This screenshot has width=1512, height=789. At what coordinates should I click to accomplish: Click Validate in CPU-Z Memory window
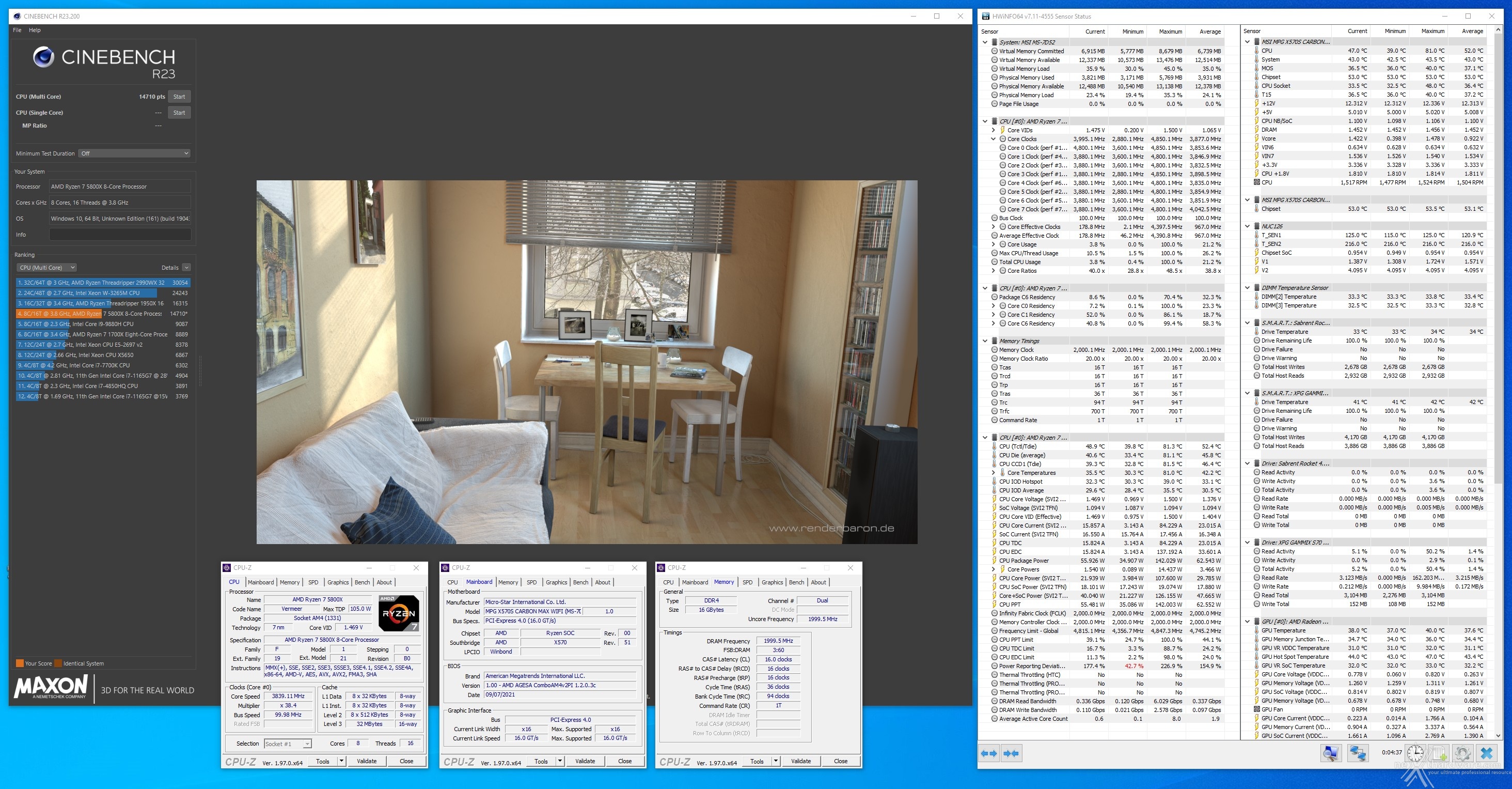click(800, 762)
